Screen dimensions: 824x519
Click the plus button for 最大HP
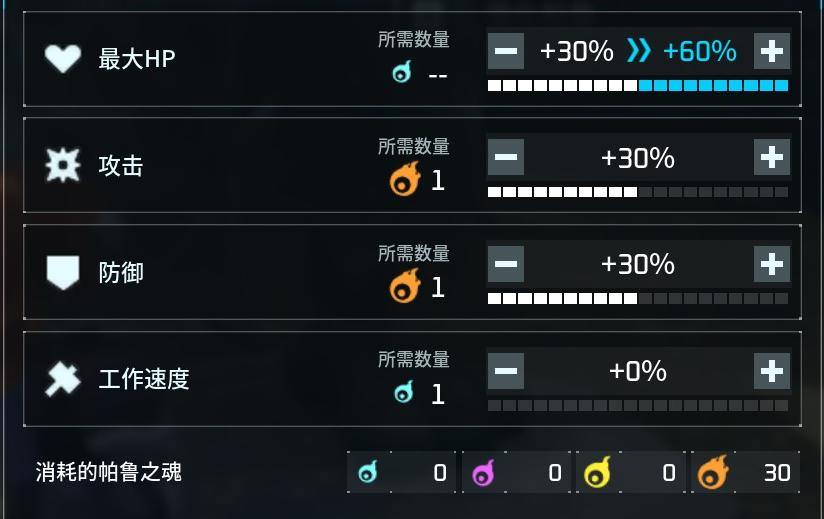771,51
